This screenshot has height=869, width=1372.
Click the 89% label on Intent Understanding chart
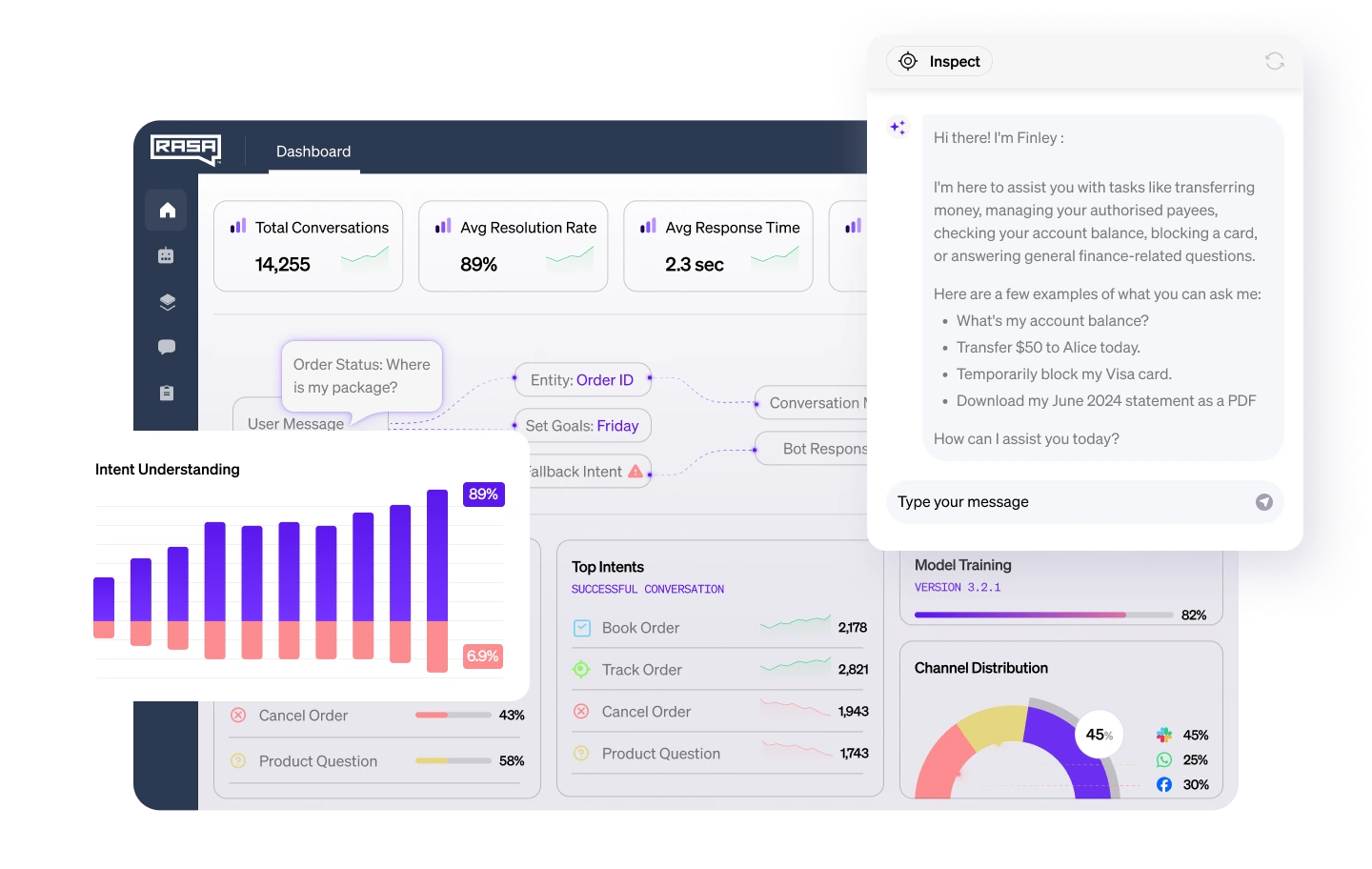pos(483,494)
